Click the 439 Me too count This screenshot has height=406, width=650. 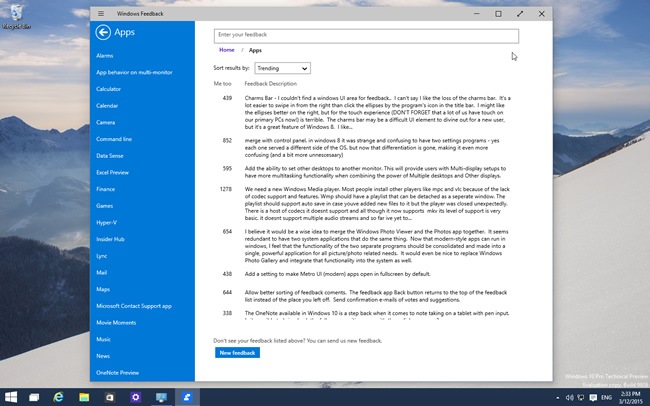click(227, 98)
